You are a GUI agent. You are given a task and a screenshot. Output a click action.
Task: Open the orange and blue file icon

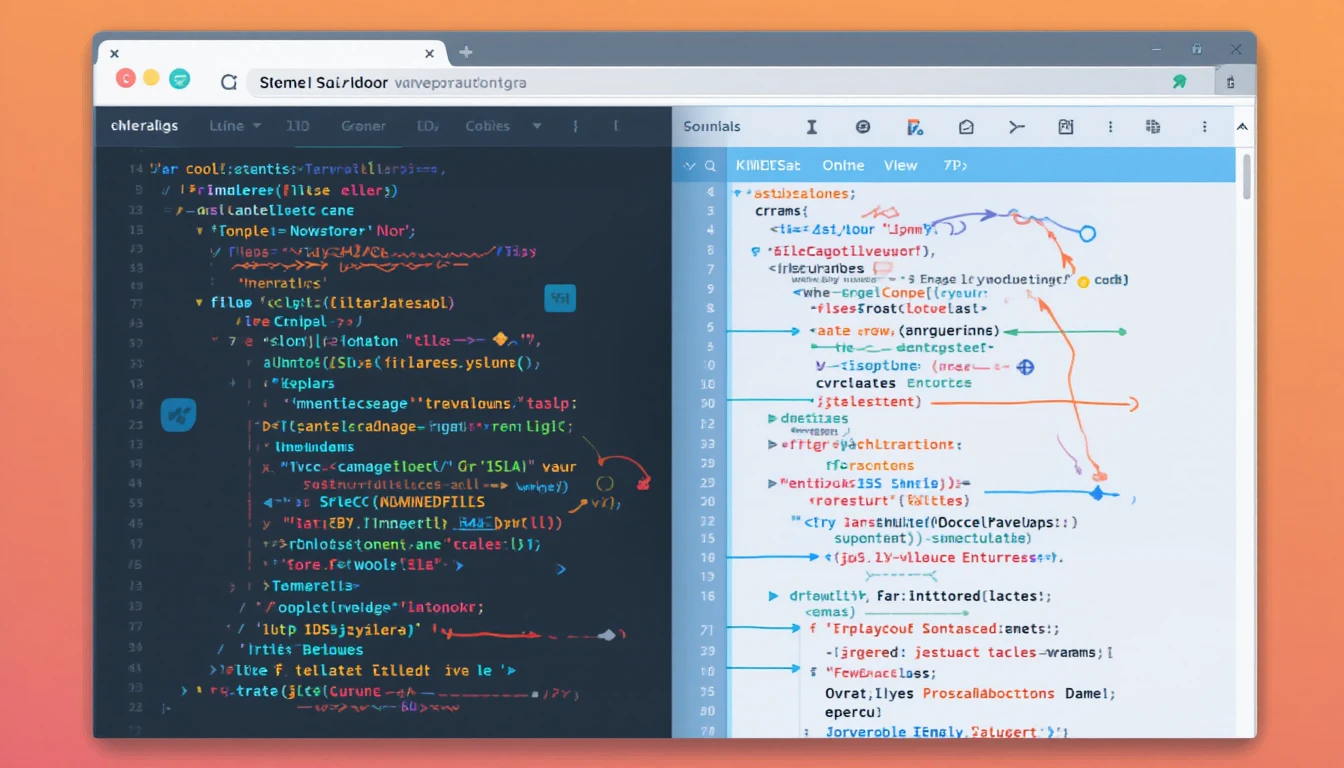(x=913, y=127)
